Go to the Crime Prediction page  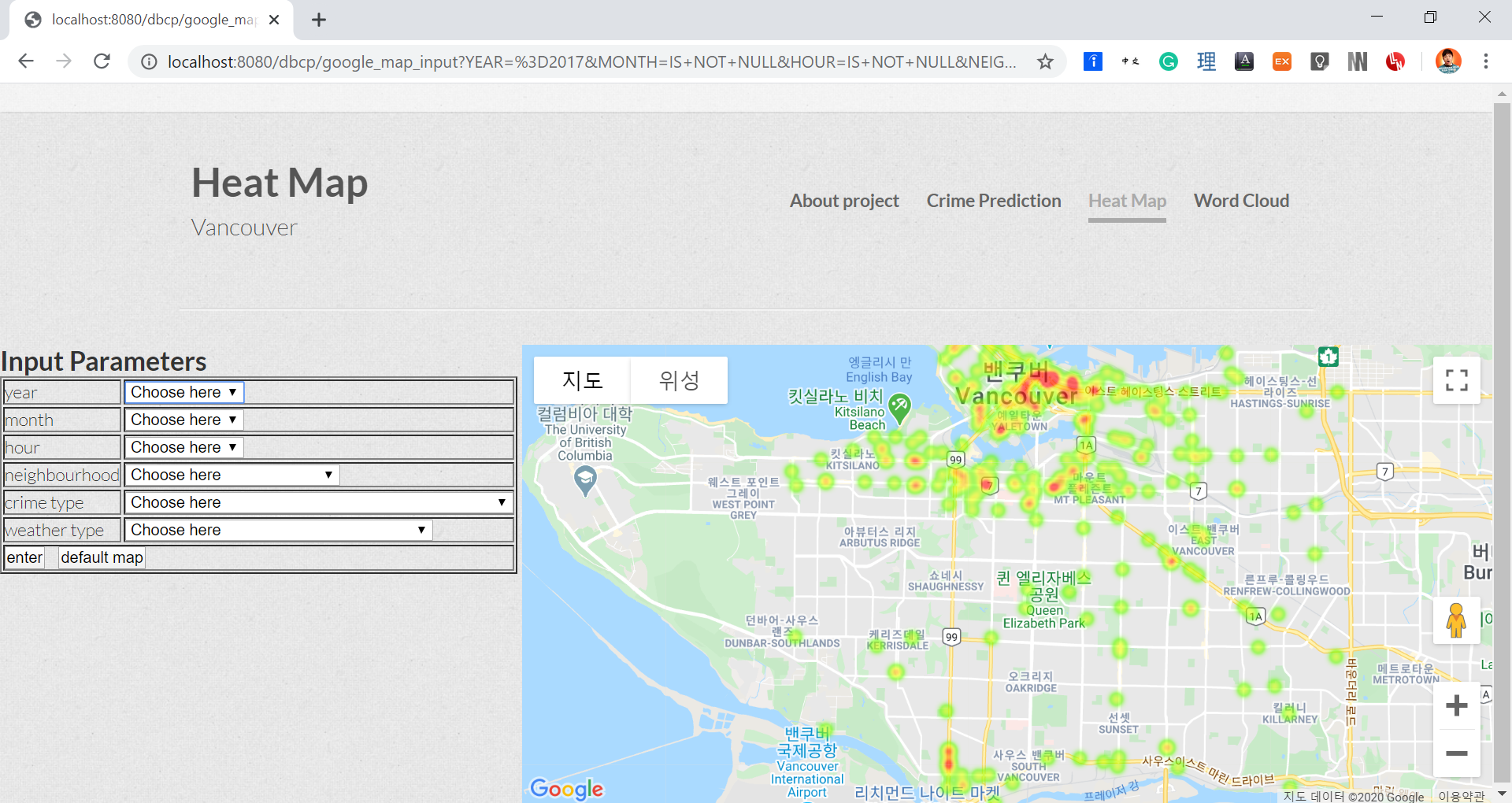tap(994, 201)
